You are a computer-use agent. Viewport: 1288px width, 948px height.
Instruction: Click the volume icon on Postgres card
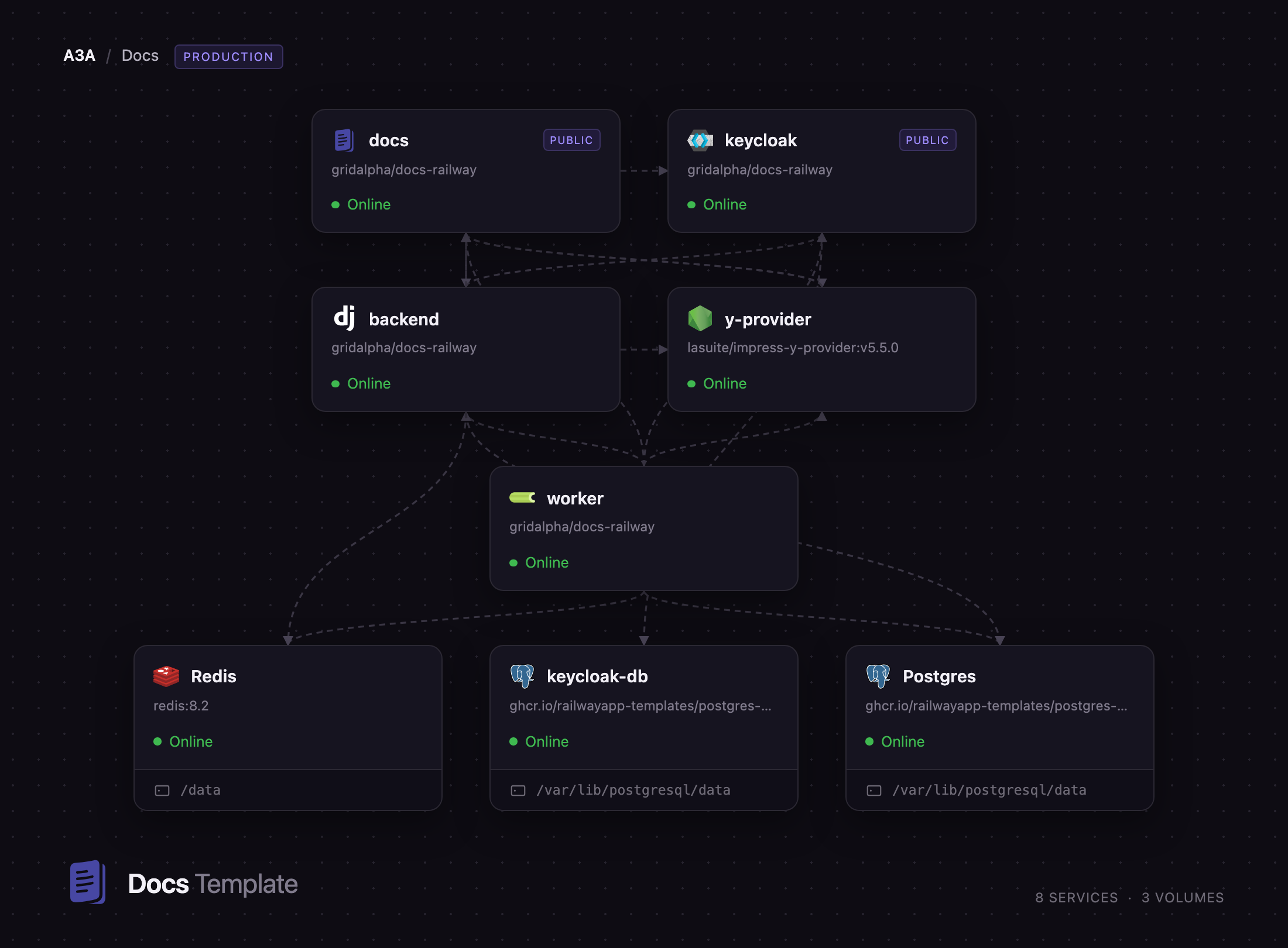coord(874,791)
